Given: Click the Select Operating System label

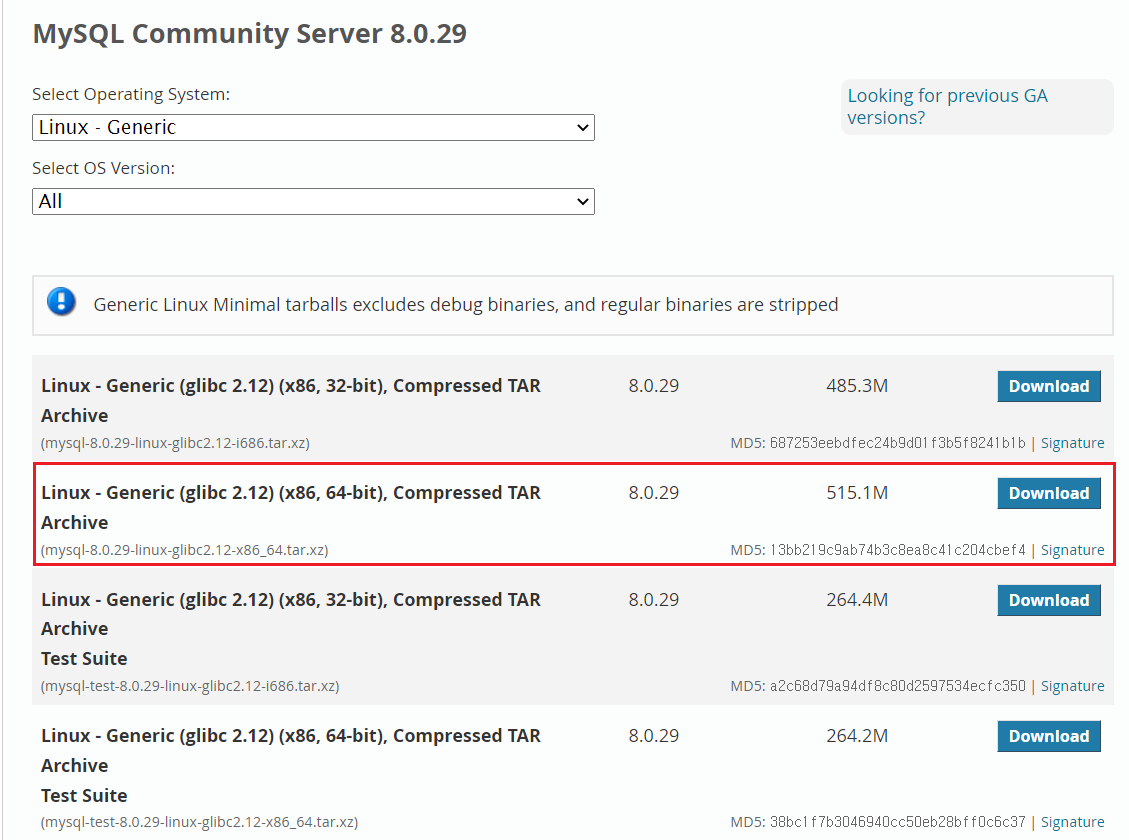Looking at the screenshot, I should (131, 94).
